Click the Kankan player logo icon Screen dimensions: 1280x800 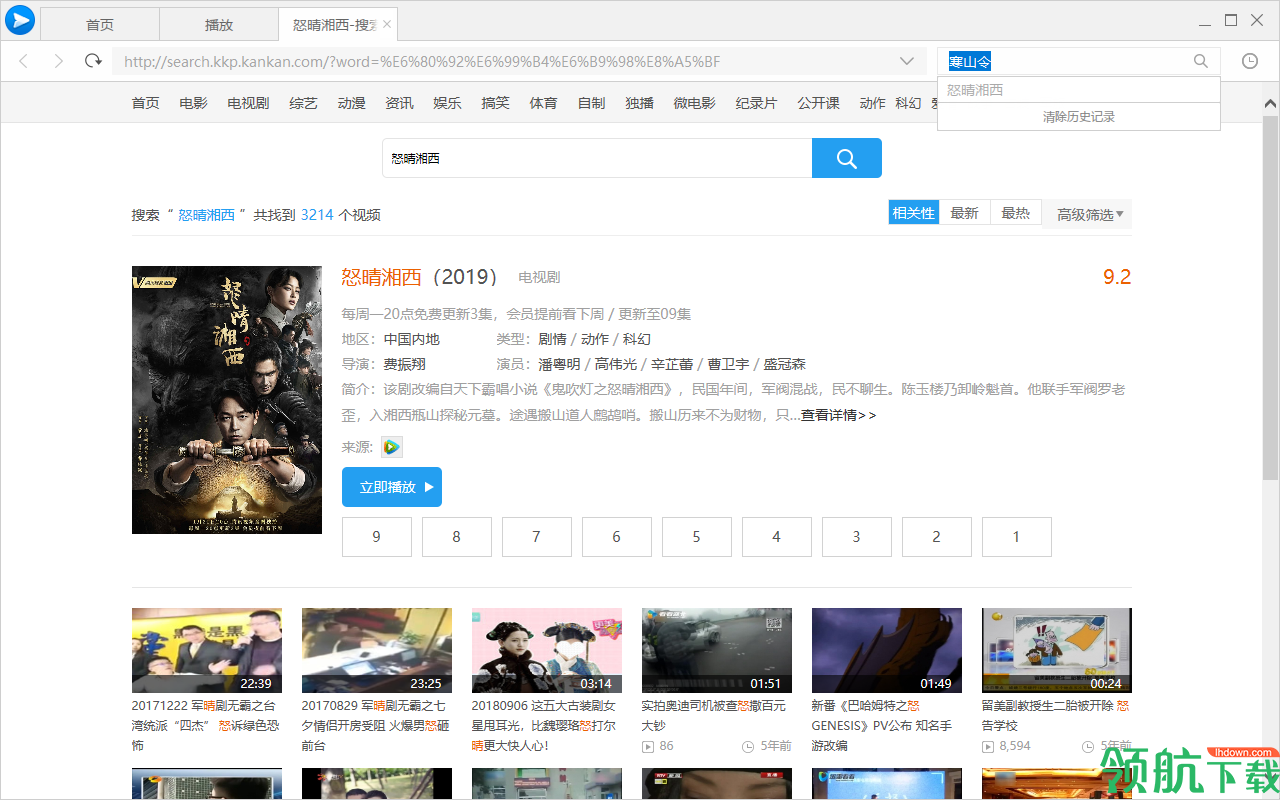19,20
